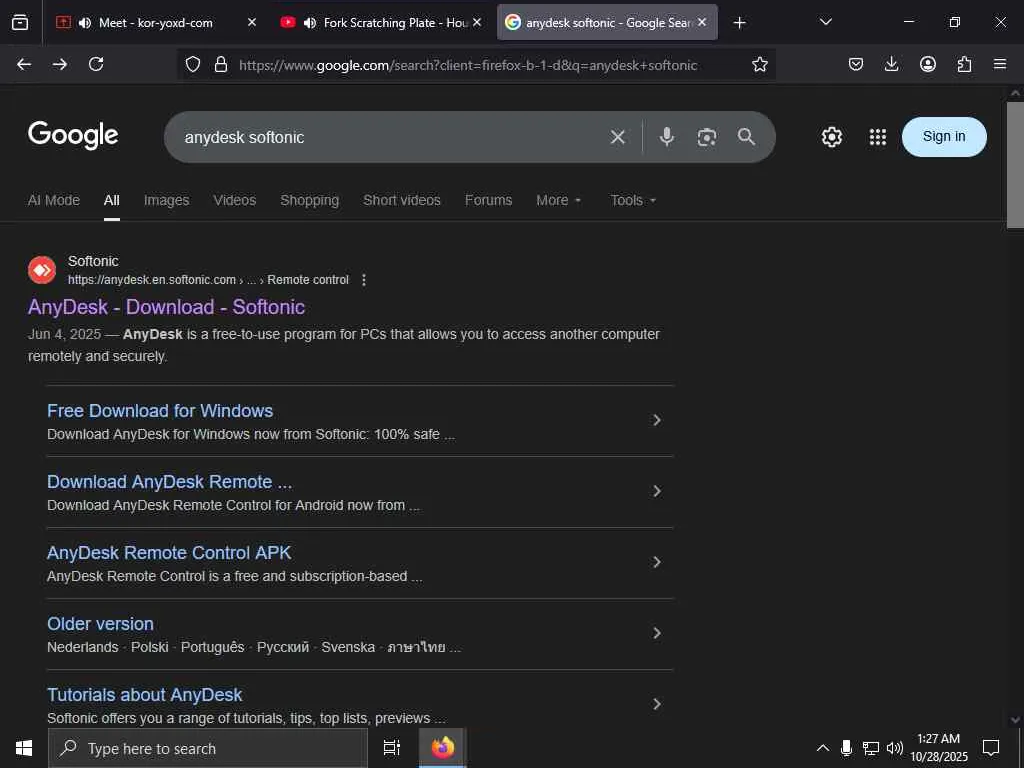1024x768 pixels.
Task: Click the page vertical scrollbar thumb
Action: (1015, 165)
